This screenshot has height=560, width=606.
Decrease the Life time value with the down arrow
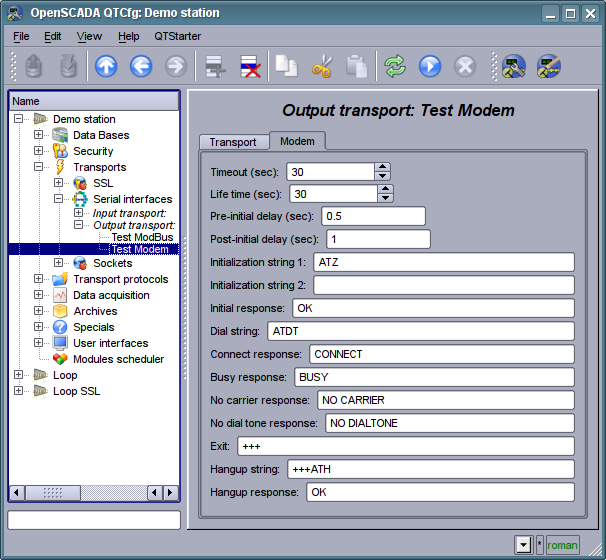(385, 198)
